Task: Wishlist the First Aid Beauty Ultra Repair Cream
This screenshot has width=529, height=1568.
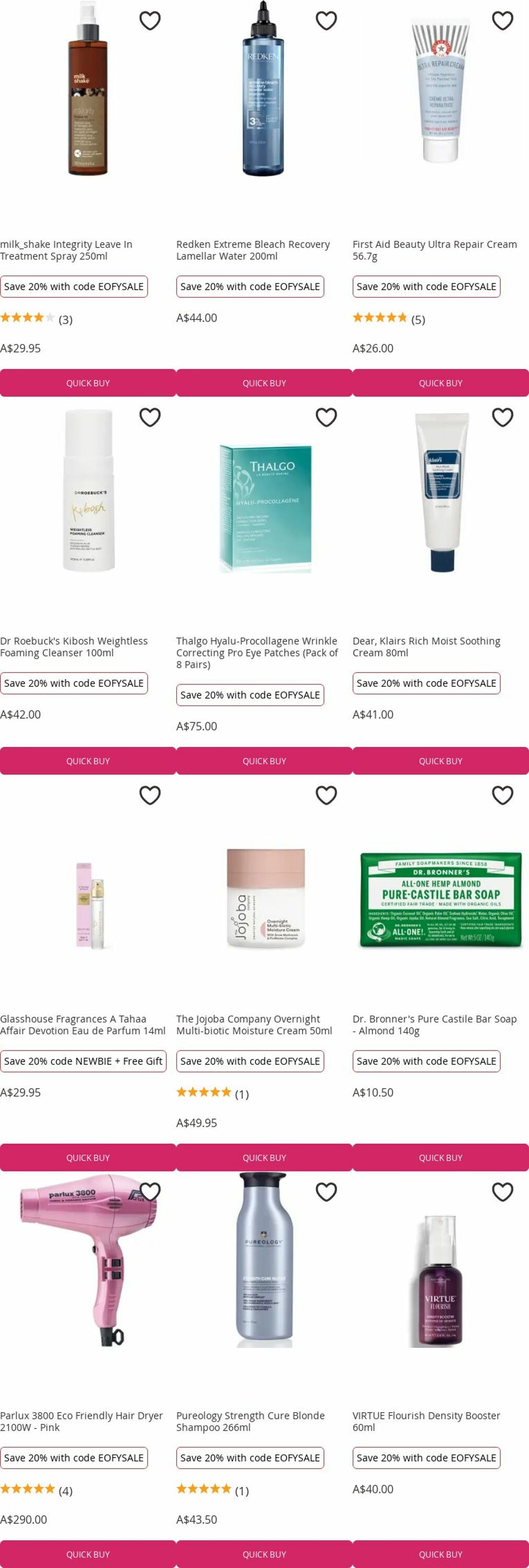Action: pyautogui.click(x=503, y=21)
